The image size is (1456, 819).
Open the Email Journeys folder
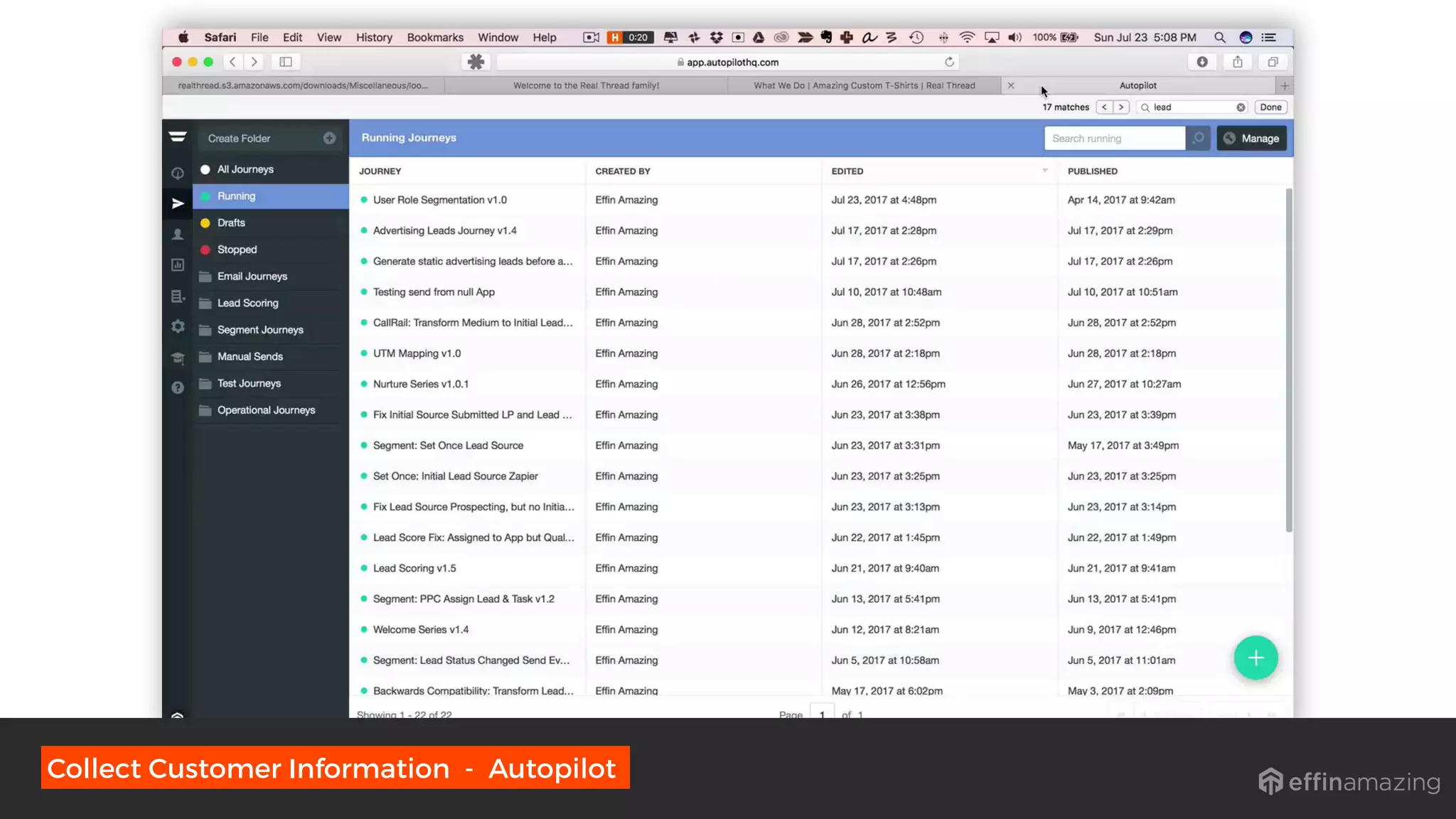click(x=271, y=276)
